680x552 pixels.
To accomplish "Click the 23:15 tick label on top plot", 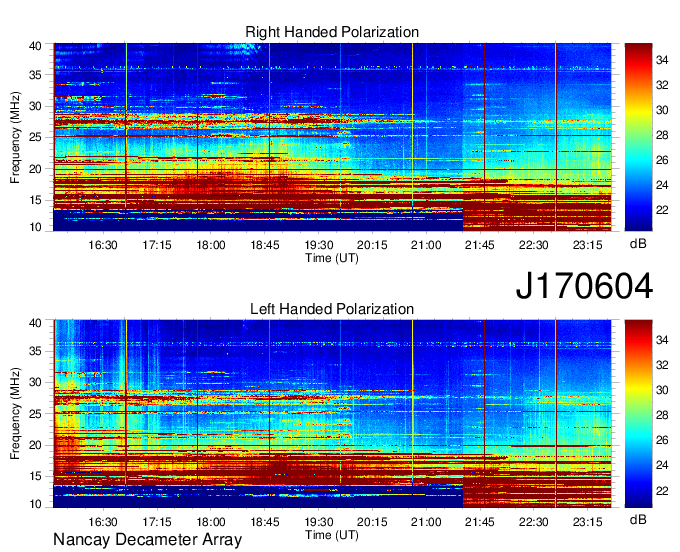I will click(588, 245).
